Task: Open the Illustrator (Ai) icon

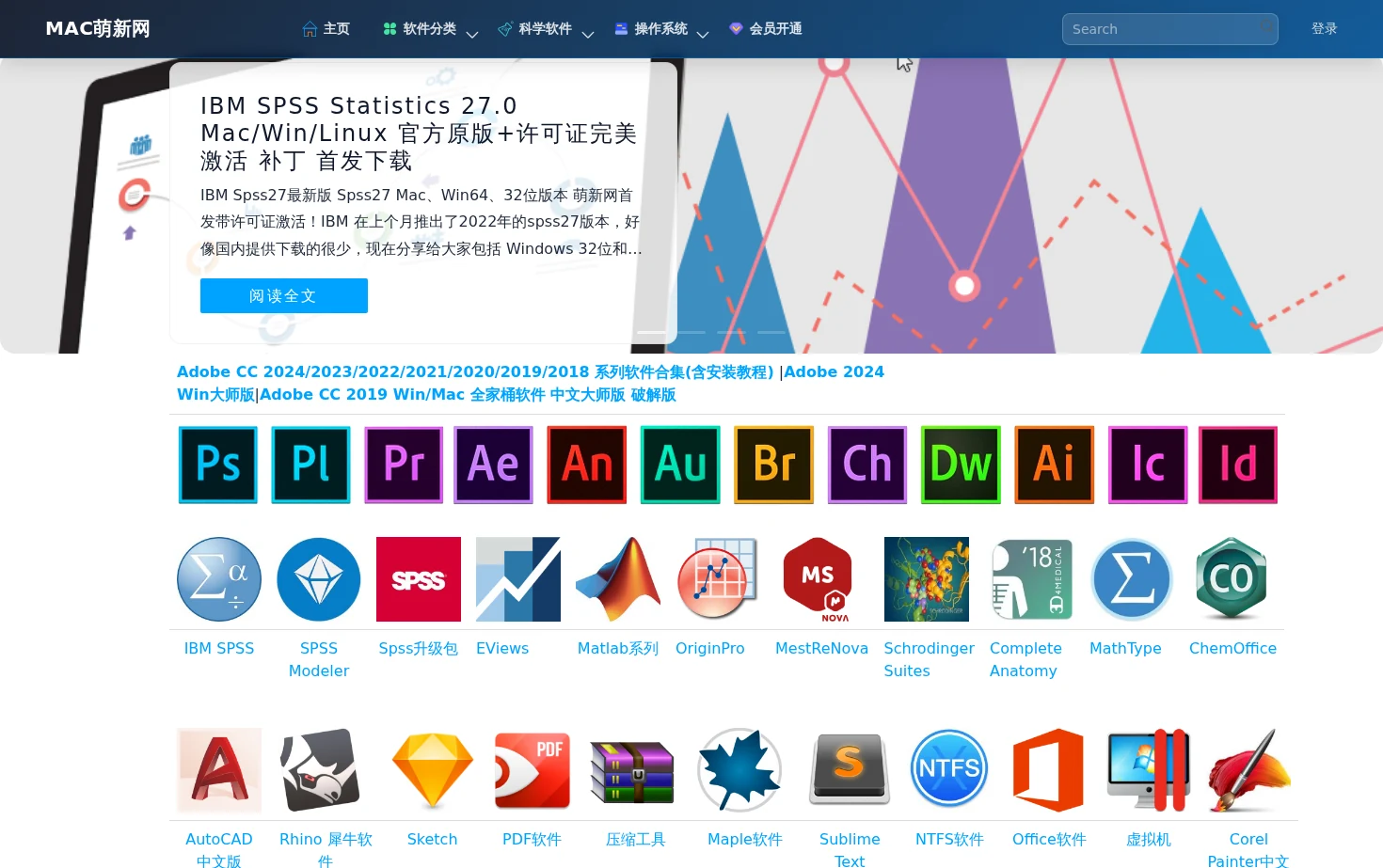Action: [x=1055, y=465]
